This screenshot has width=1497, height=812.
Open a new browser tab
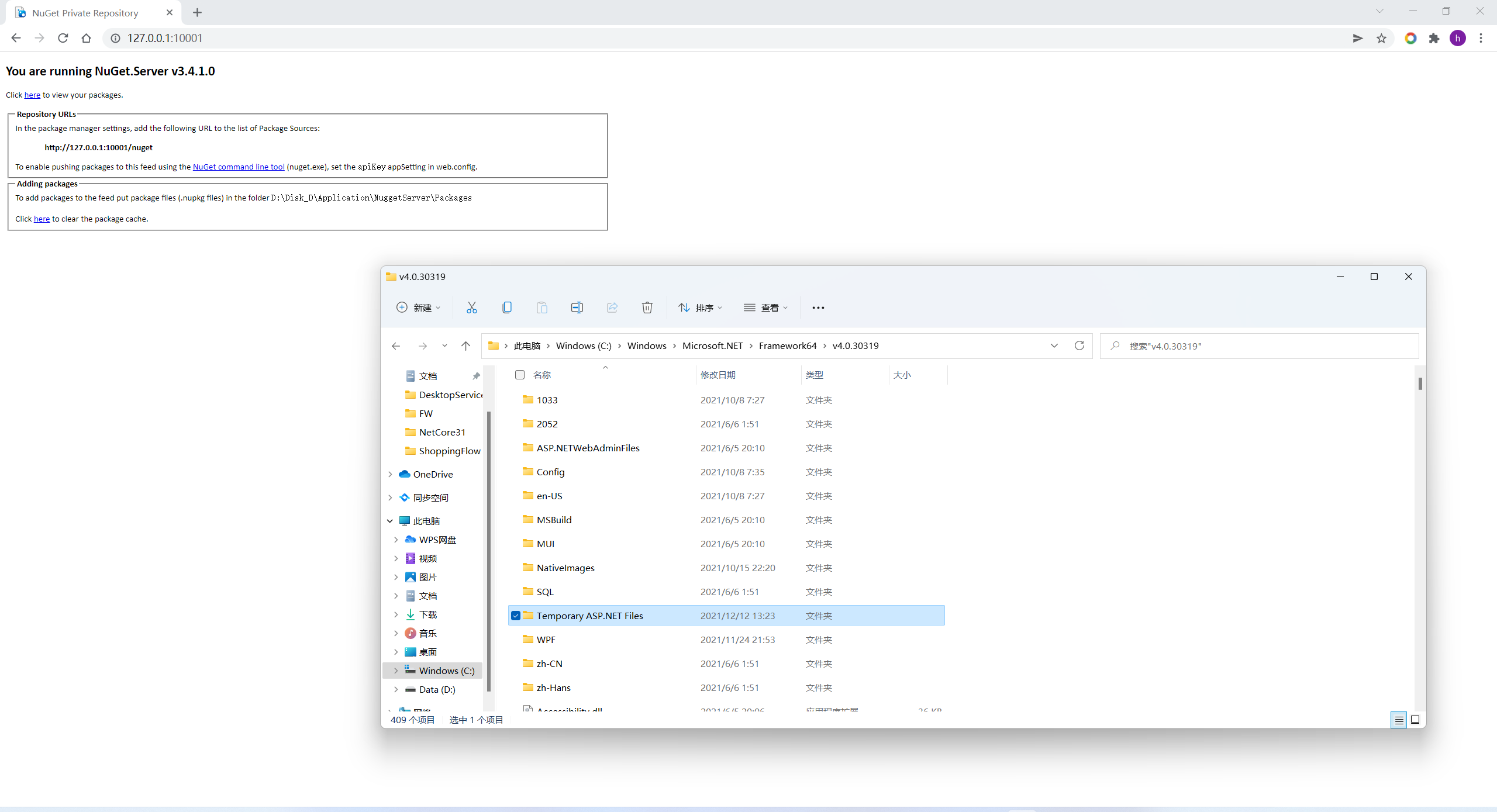(x=198, y=12)
